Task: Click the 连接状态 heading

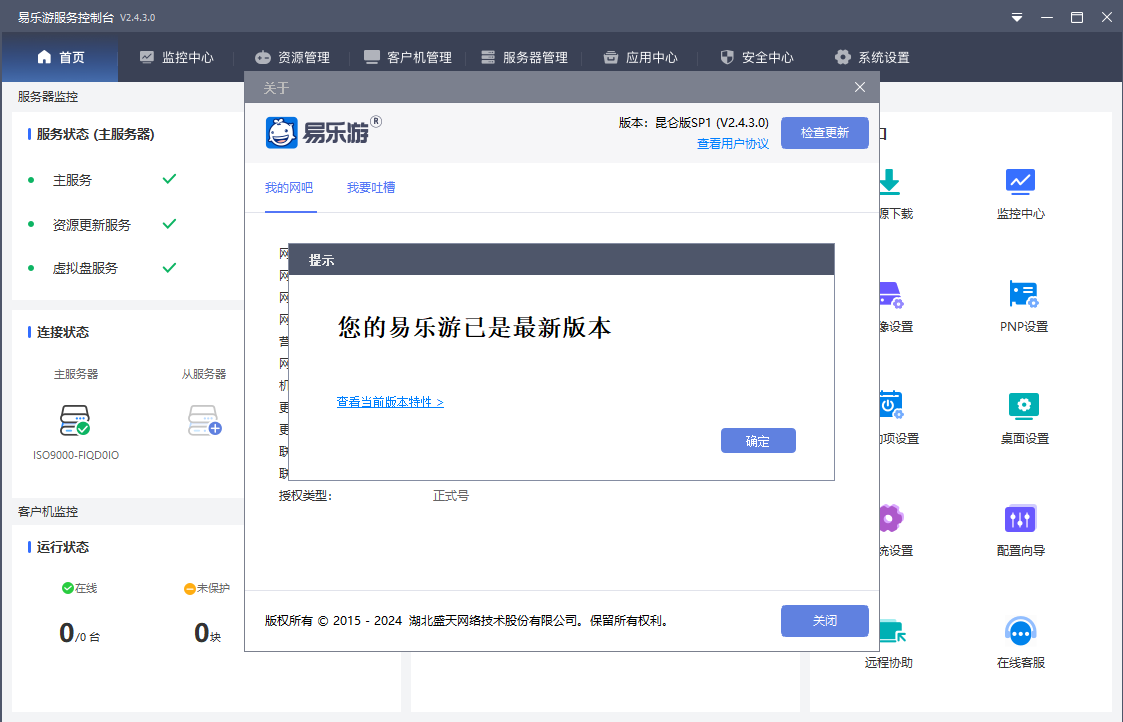Action: [63, 332]
